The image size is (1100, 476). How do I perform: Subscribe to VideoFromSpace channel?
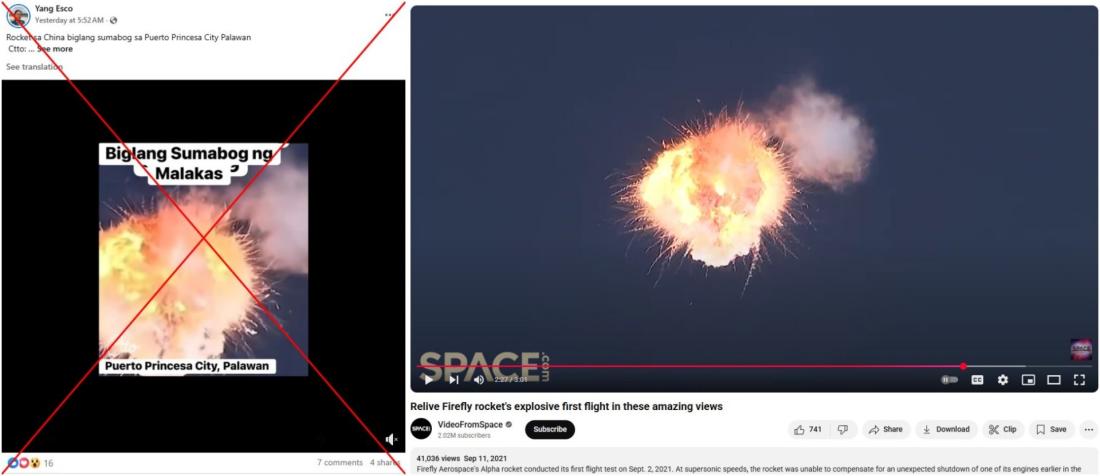550,430
